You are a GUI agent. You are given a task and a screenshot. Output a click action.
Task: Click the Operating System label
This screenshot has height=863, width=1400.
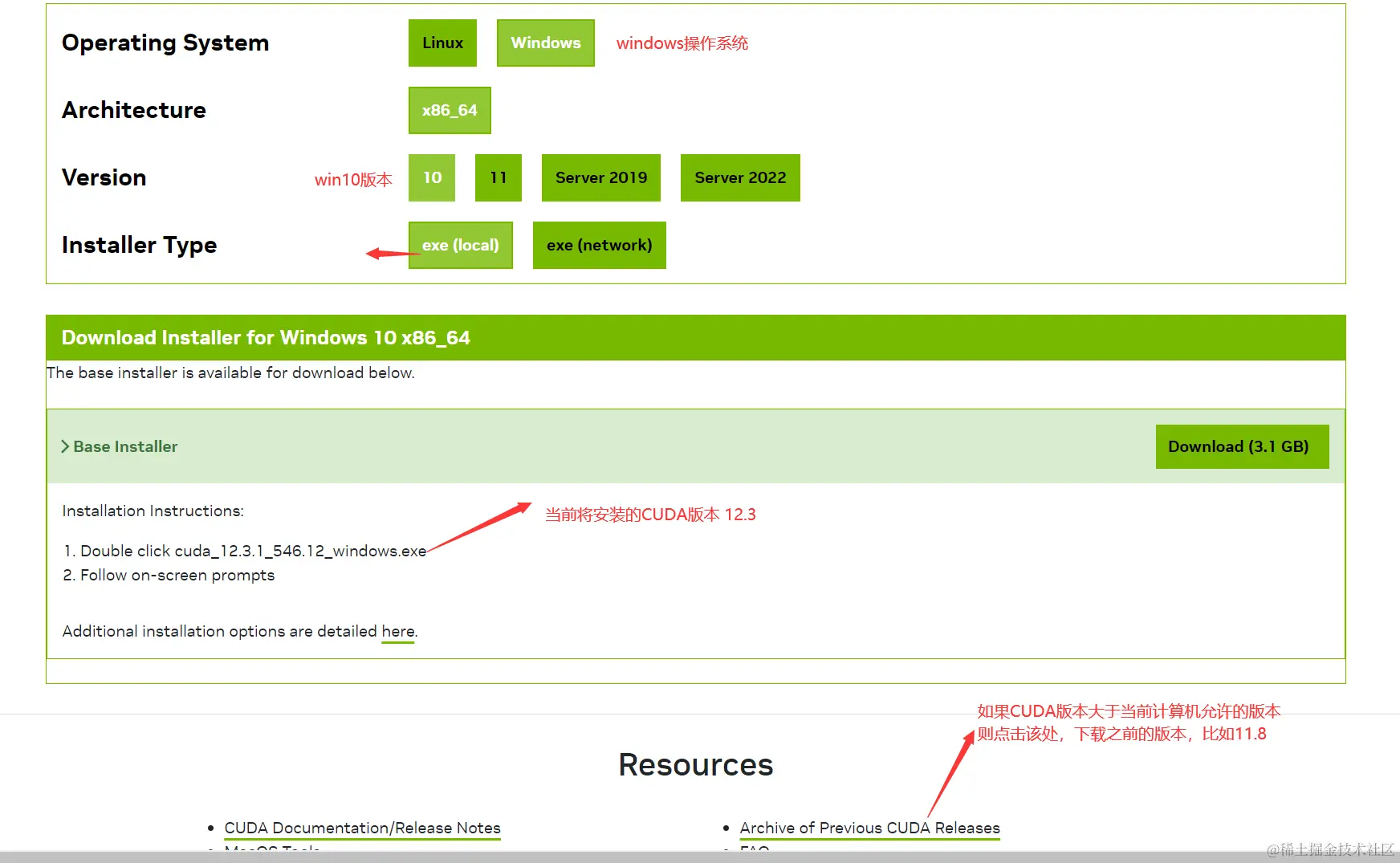tap(165, 43)
